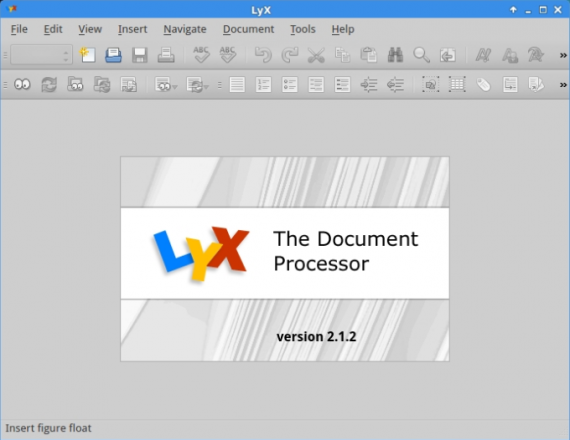Print the document

pos(166,55)
